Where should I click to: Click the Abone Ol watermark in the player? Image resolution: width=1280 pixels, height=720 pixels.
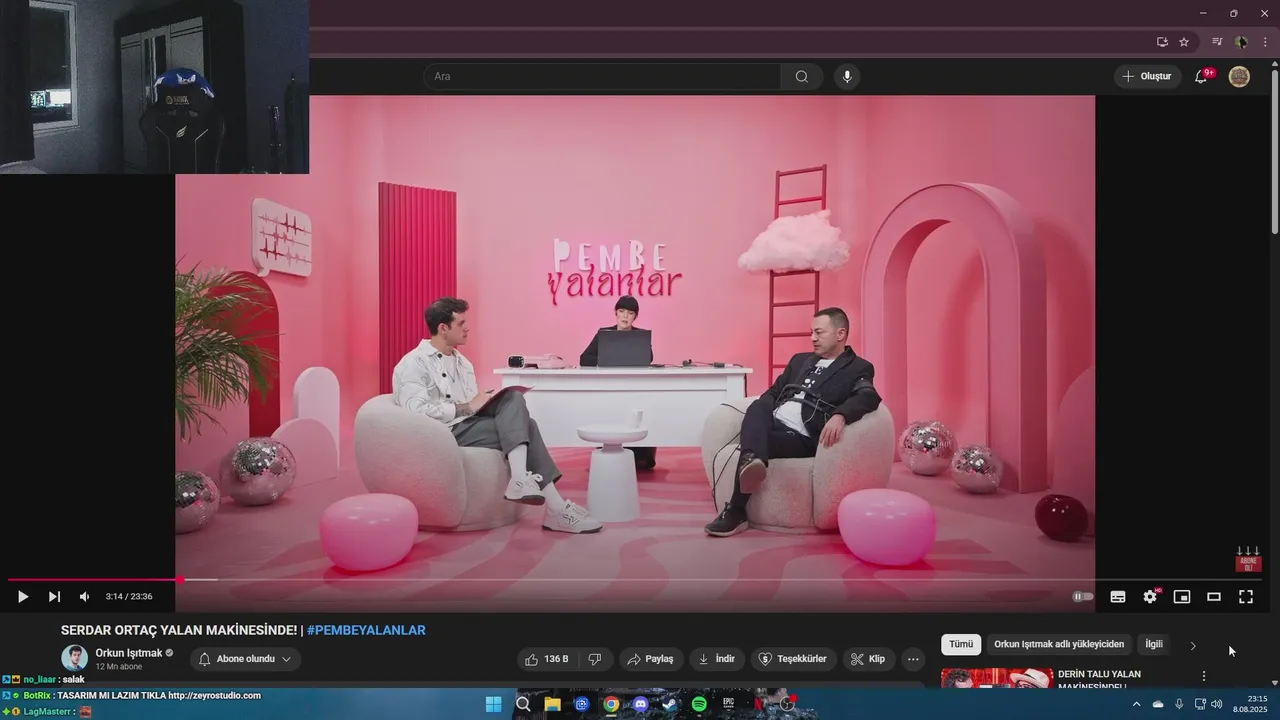(1248, 559)
